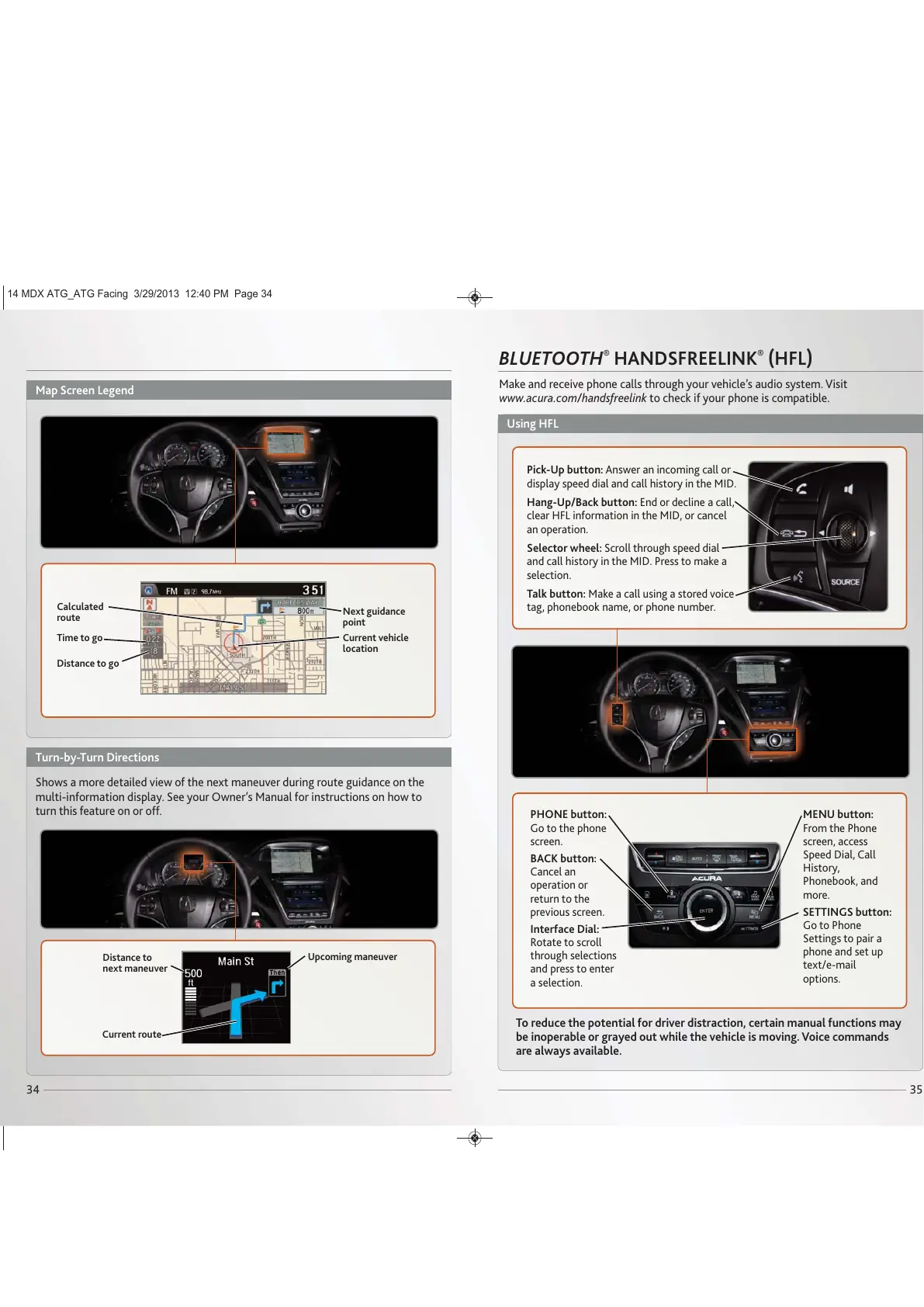924x1307 pixels.
Task: Click the north compass icon on map
Action: tap(149, 604)
